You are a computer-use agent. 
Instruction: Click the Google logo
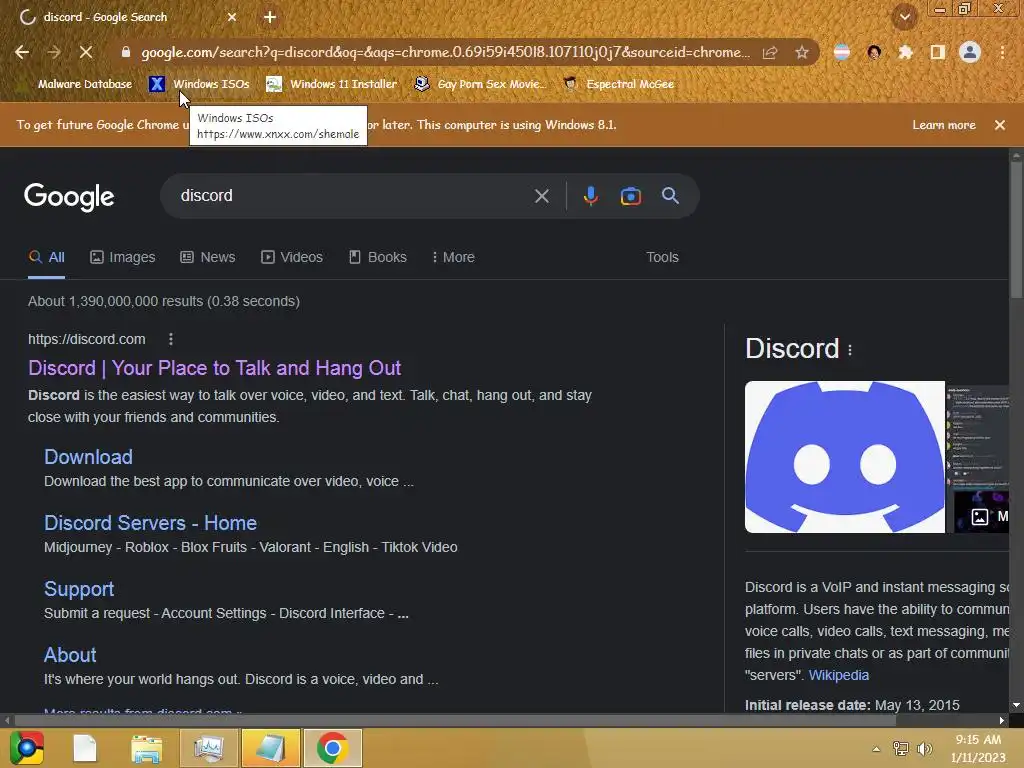(x=69, y=197)
